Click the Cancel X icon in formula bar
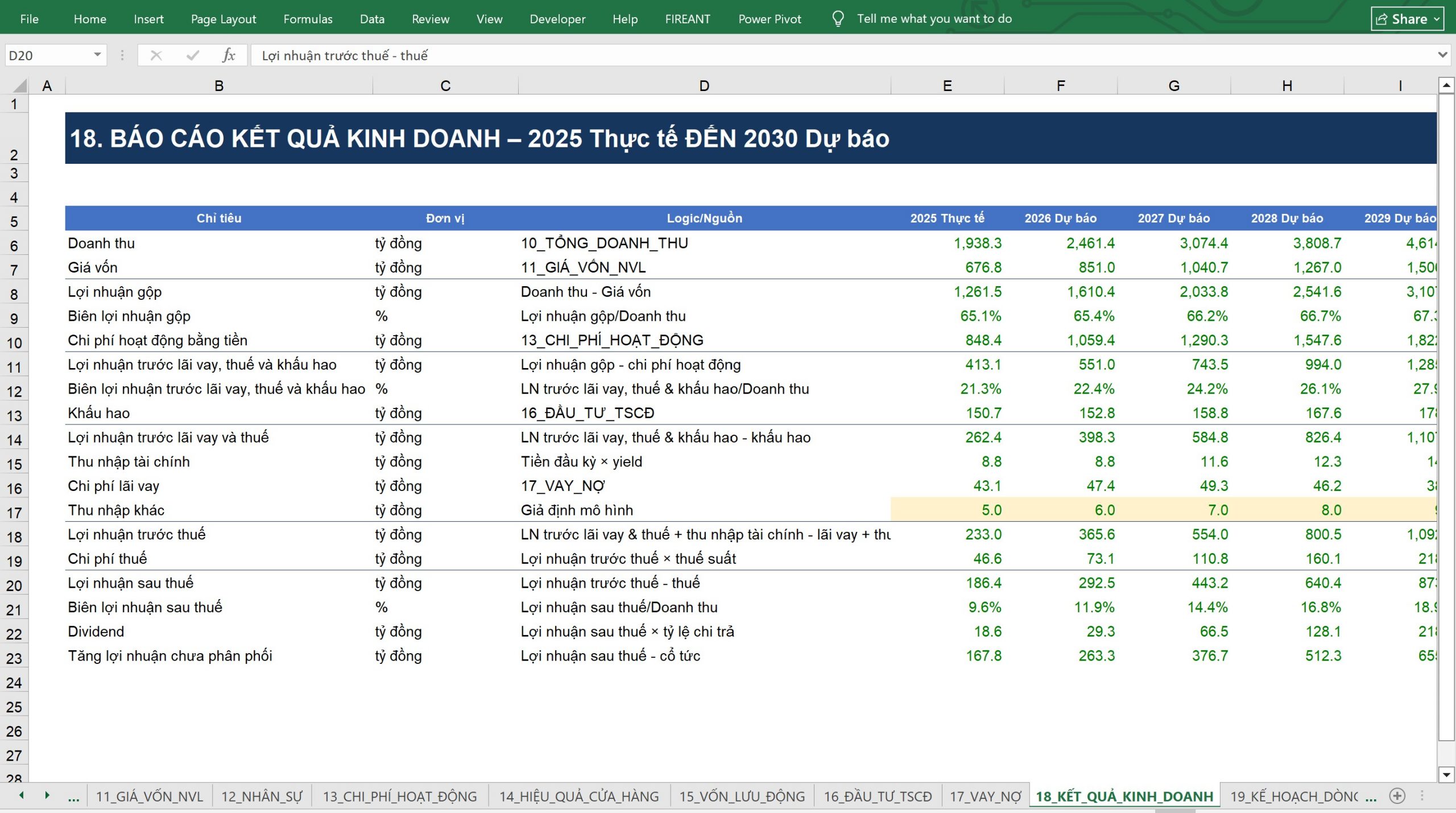Viewport: 1456px width, 813px height. [x=156, y=55]
